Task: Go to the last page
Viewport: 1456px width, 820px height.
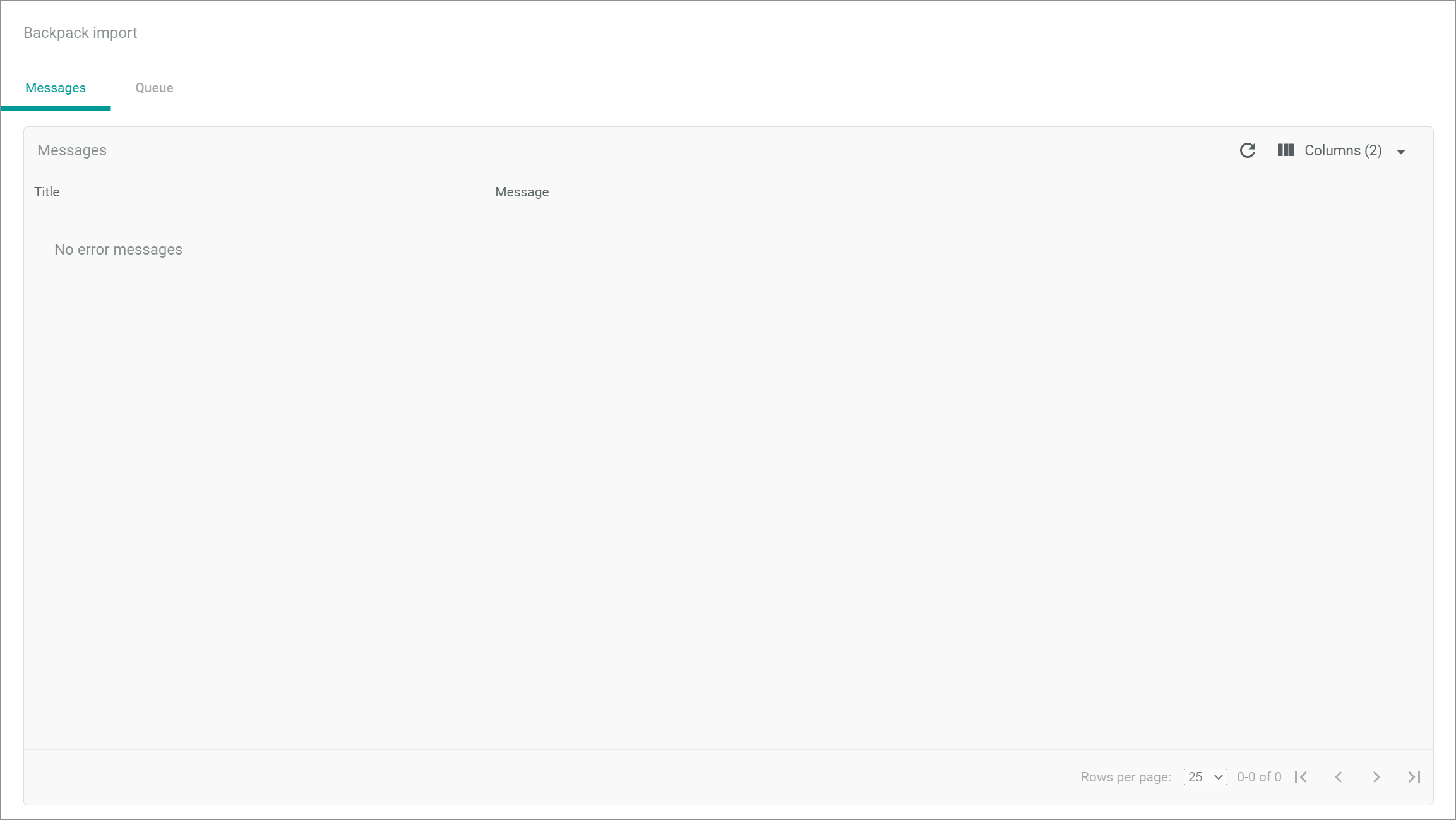Action: coord(1414,777)
